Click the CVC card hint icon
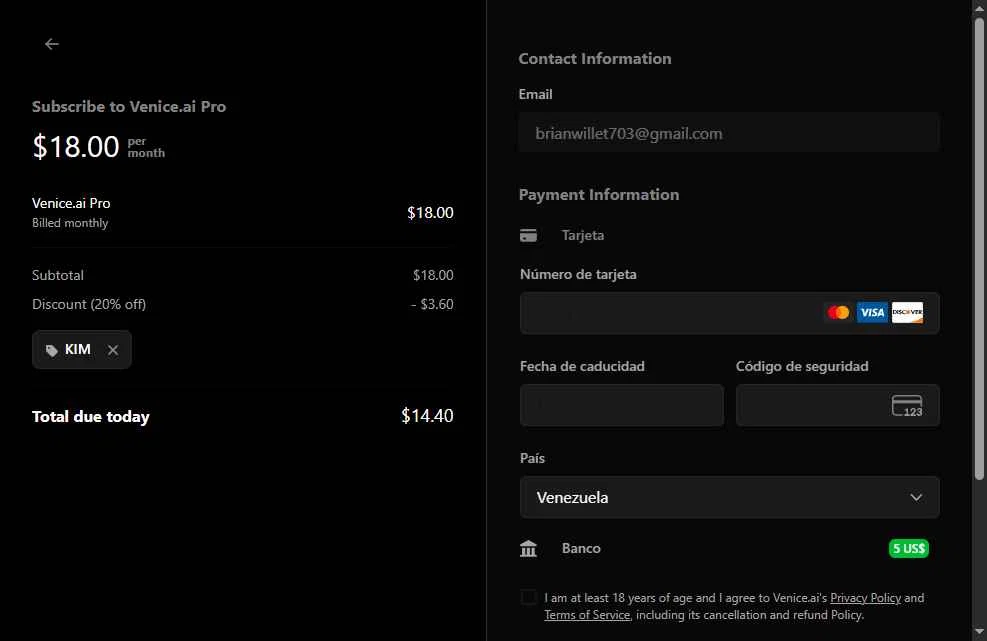The width and height of the screenshot is (987, 641). [907, 406]
